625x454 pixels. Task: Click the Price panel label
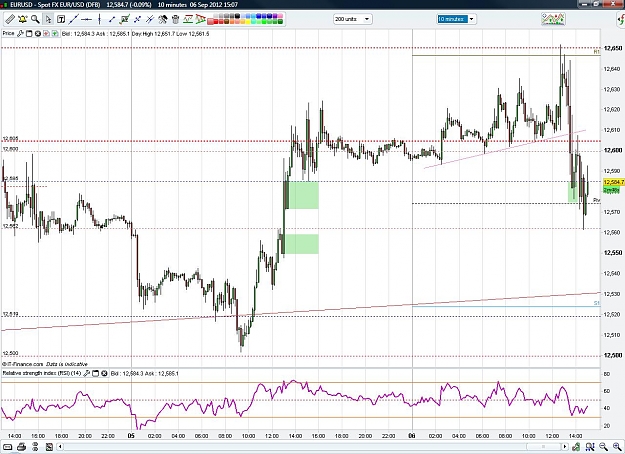coord(8,33)
